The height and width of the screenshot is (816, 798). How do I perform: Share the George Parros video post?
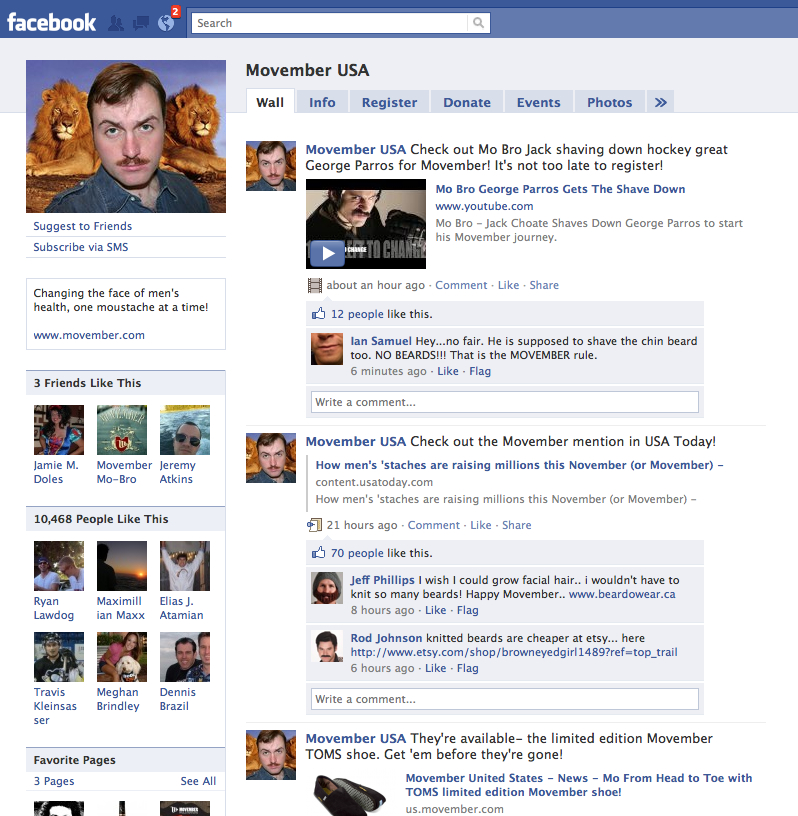544,285
